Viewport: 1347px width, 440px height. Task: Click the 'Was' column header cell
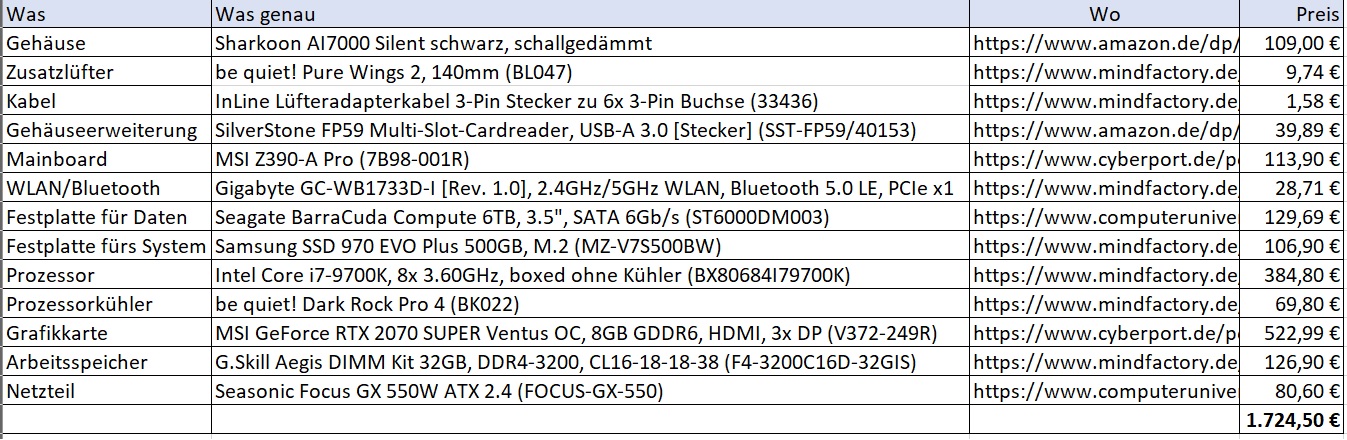coord(105,15)
